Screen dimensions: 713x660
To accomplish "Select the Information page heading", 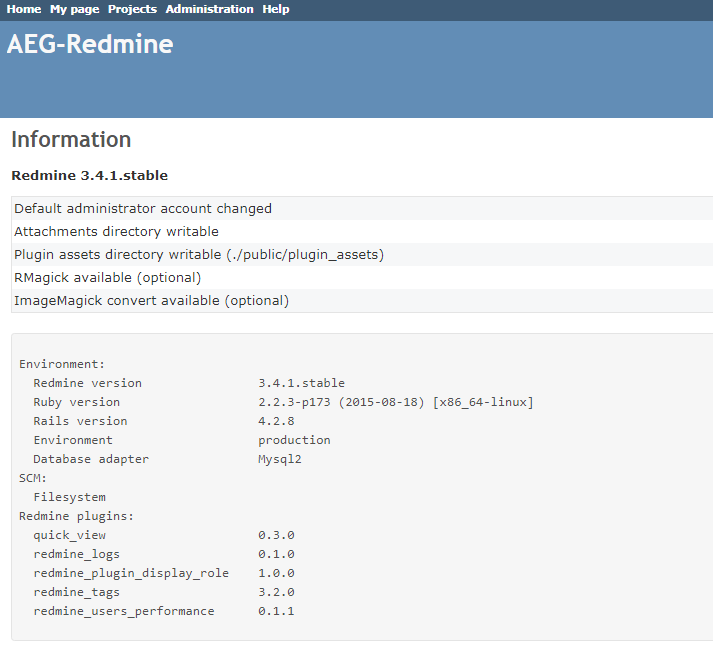I will 71,139.
